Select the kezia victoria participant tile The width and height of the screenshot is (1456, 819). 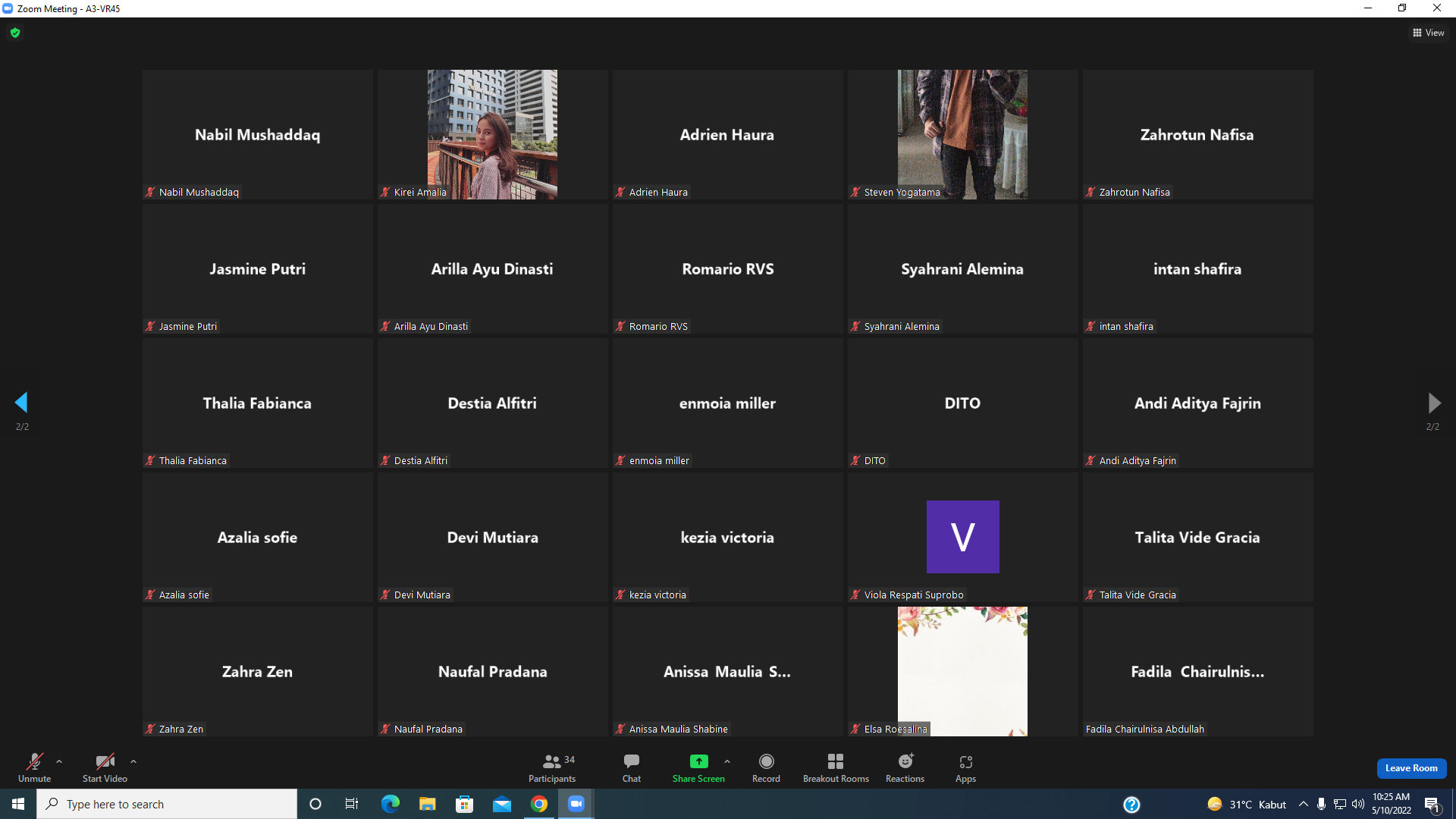727,537
